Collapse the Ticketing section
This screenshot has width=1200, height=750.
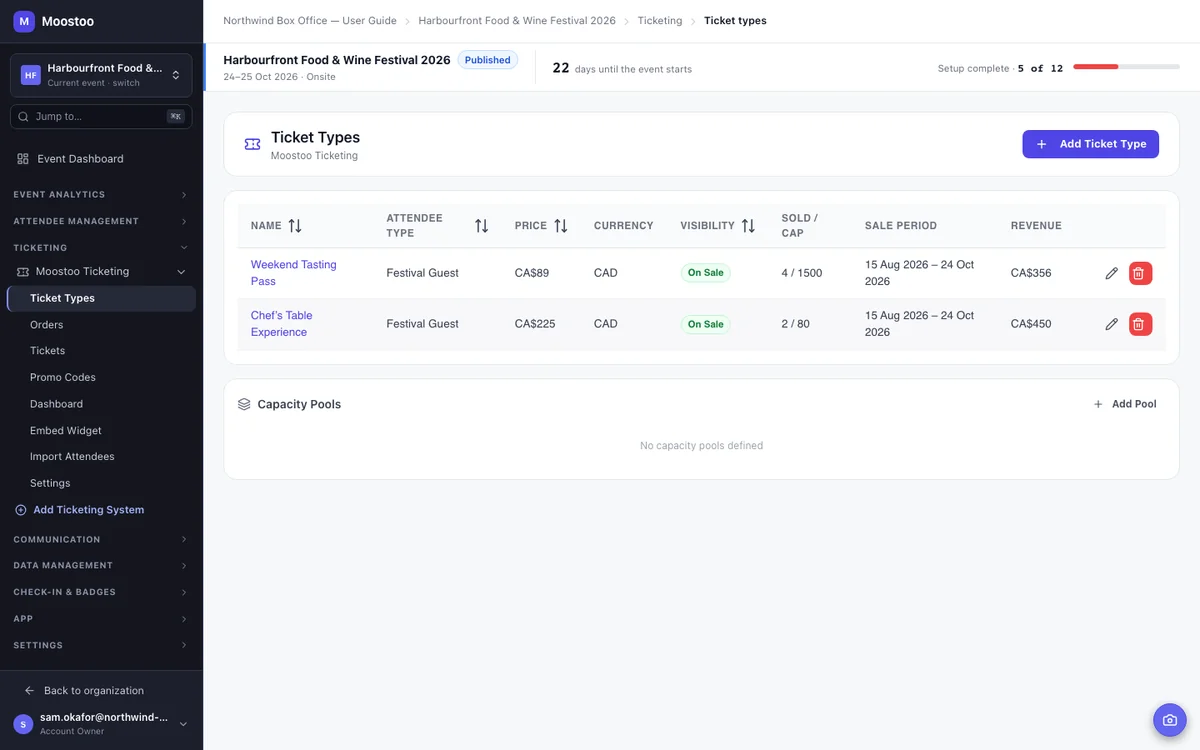[101, 248]
